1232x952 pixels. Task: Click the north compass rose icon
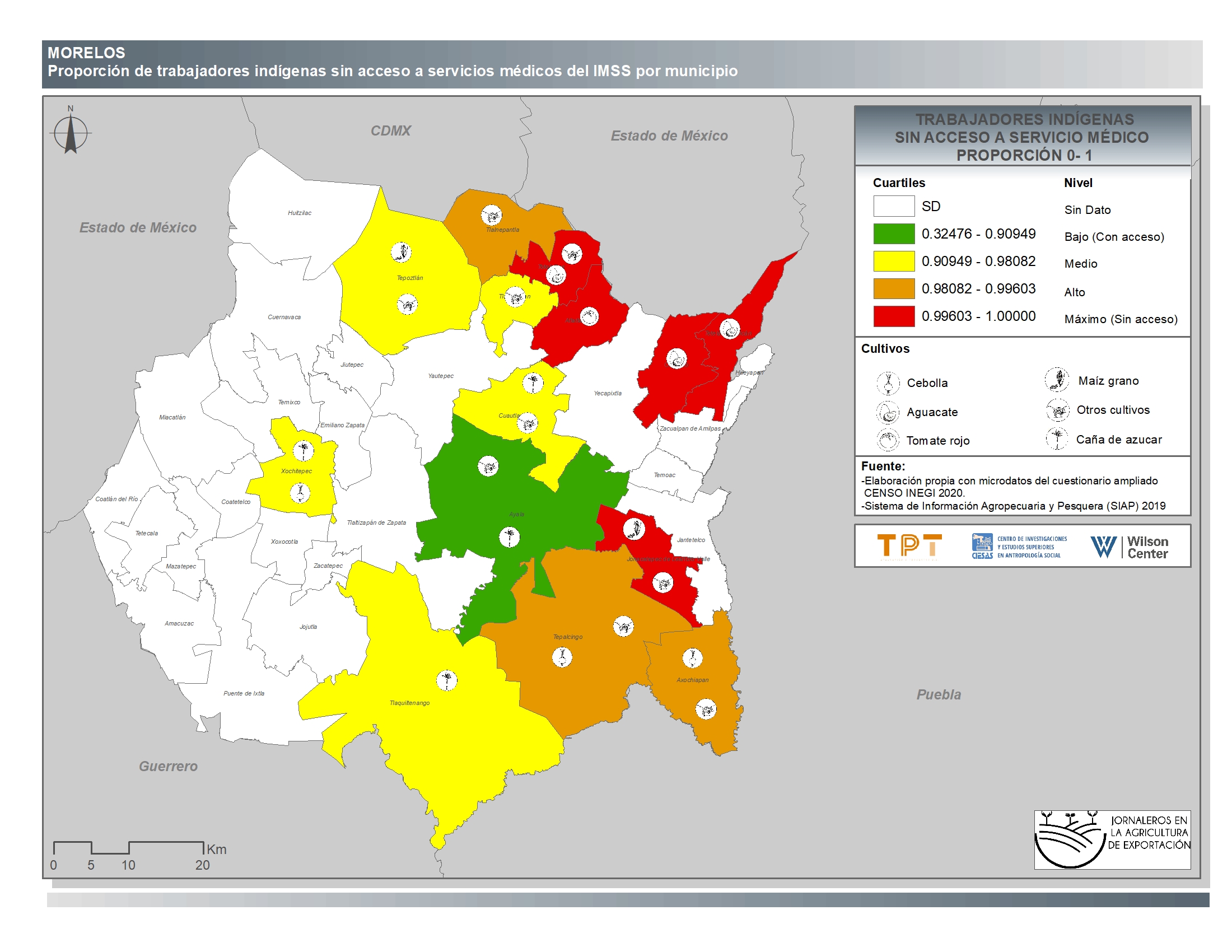[71, 134]
